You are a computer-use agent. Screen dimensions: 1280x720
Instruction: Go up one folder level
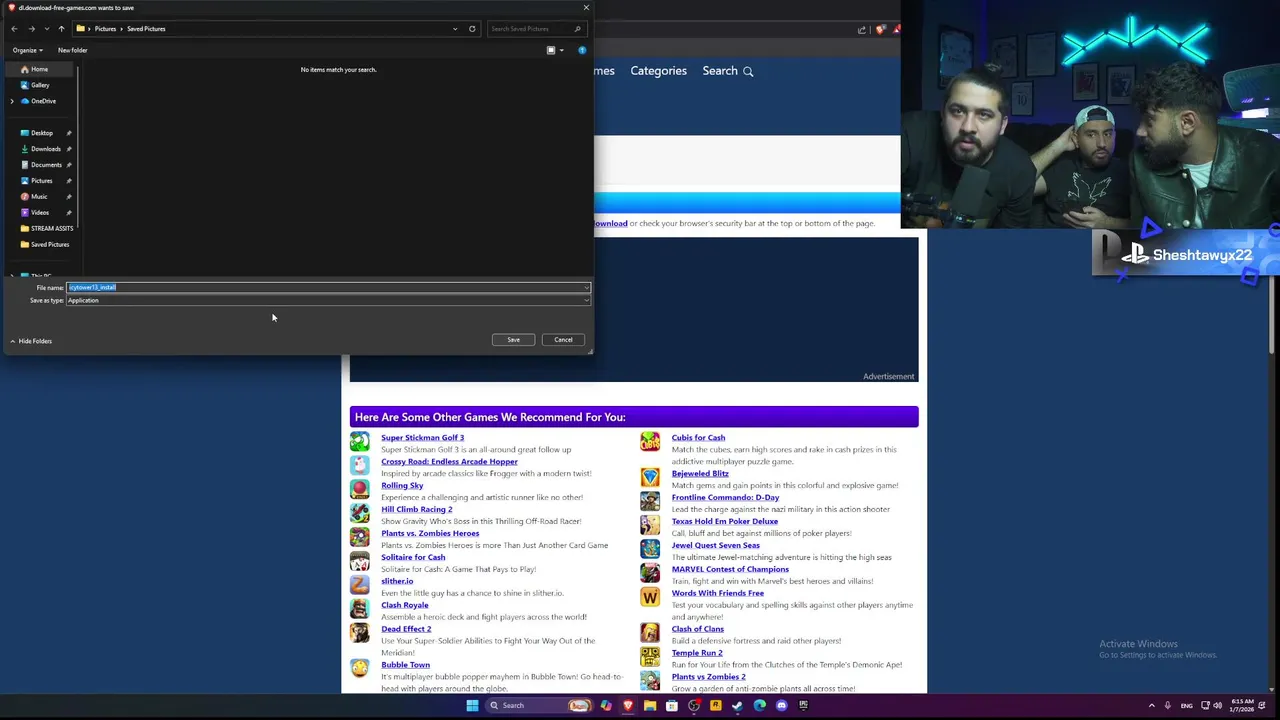click(x=61, y=29)
